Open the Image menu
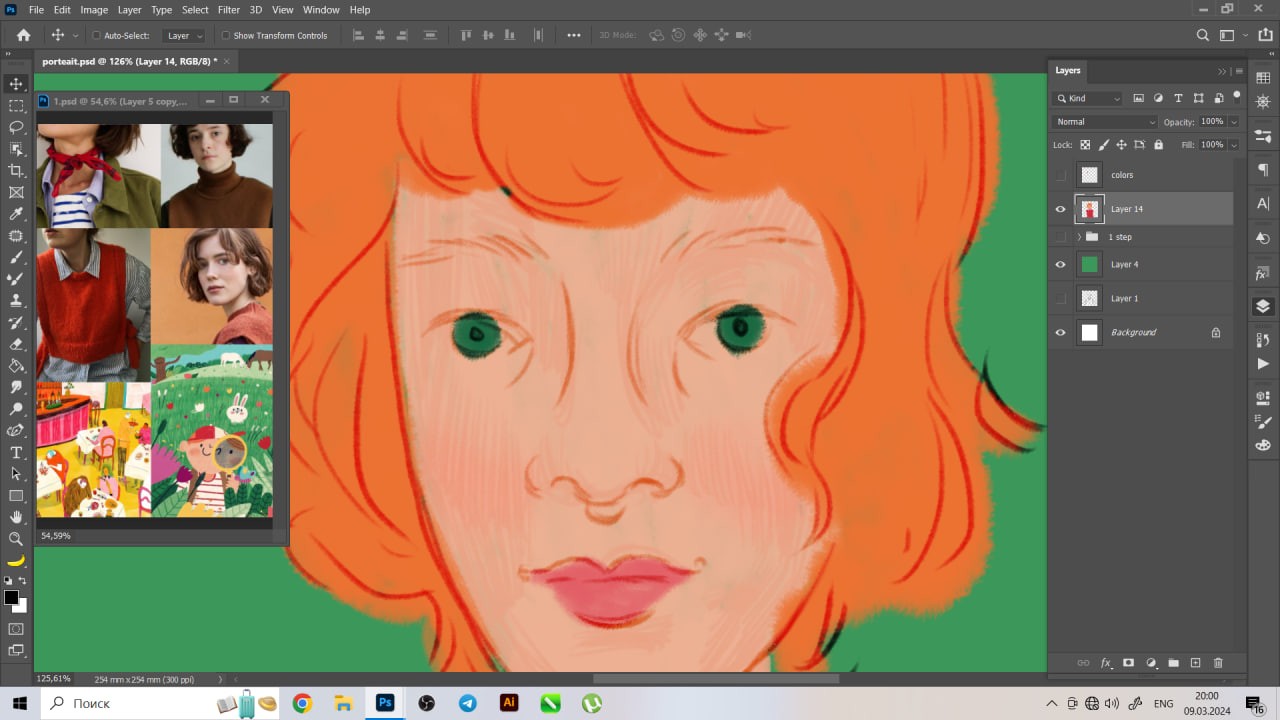The image size is (1280, 720). 94,10
